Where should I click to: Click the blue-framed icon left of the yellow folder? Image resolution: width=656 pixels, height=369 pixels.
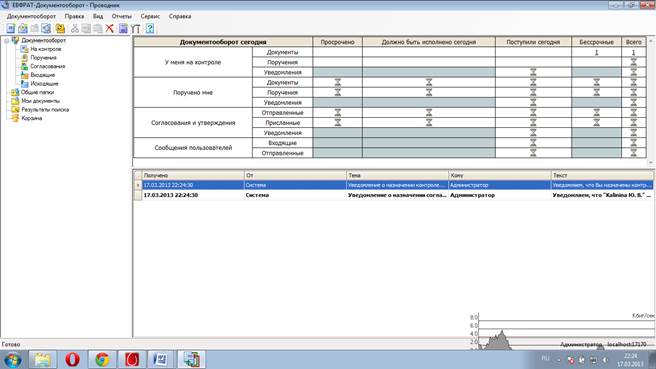pyautogui.click(x=46, y=28)
